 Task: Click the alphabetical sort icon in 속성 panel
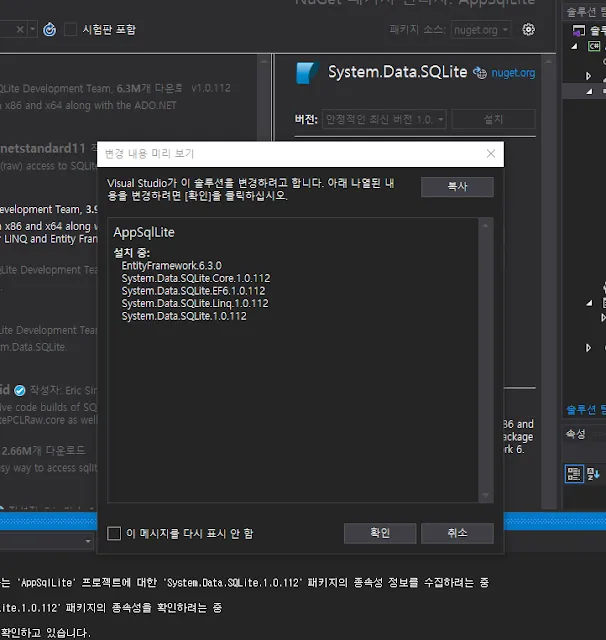[593, 474]
